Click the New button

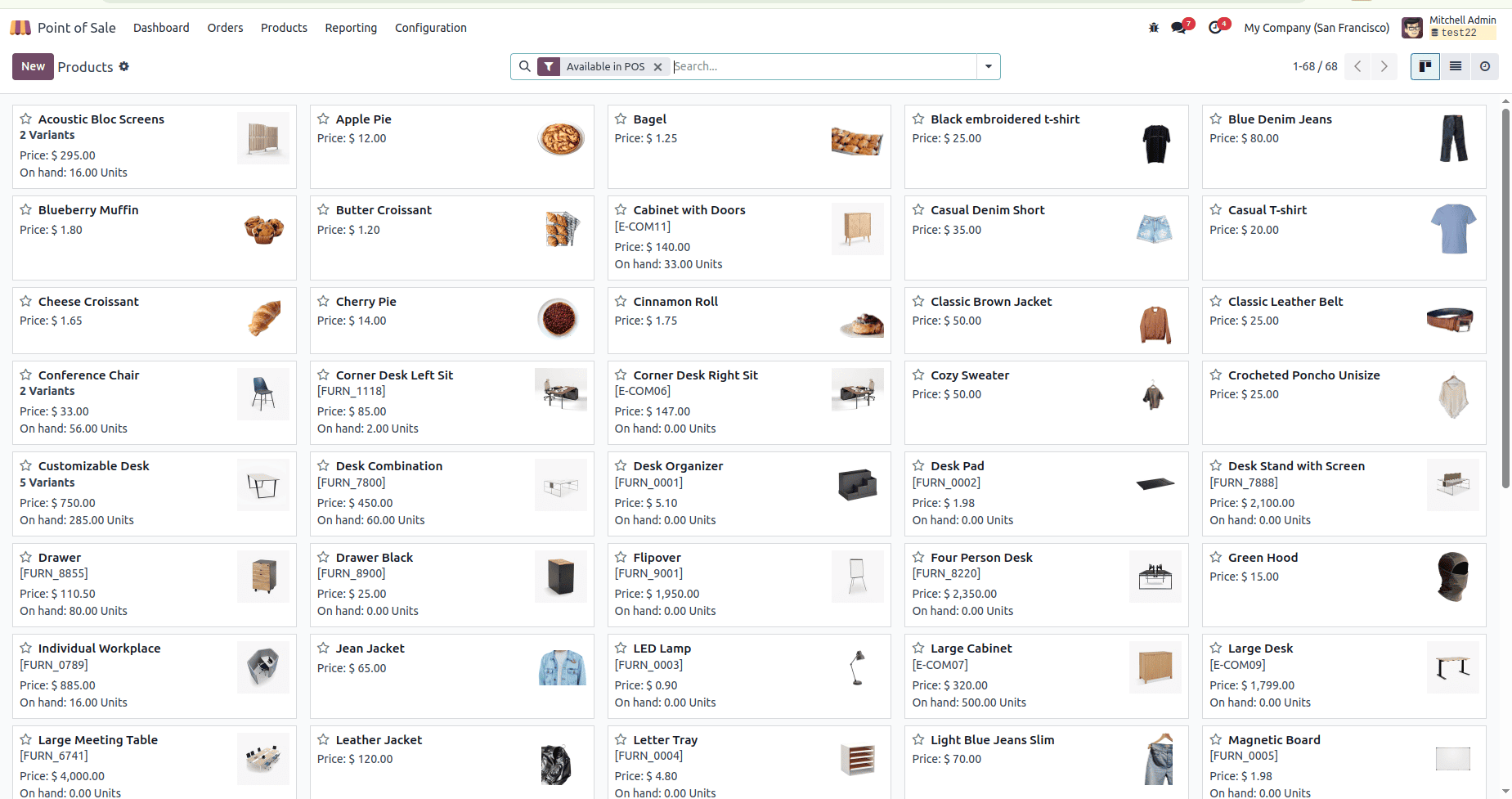click(x=33, y=66)
